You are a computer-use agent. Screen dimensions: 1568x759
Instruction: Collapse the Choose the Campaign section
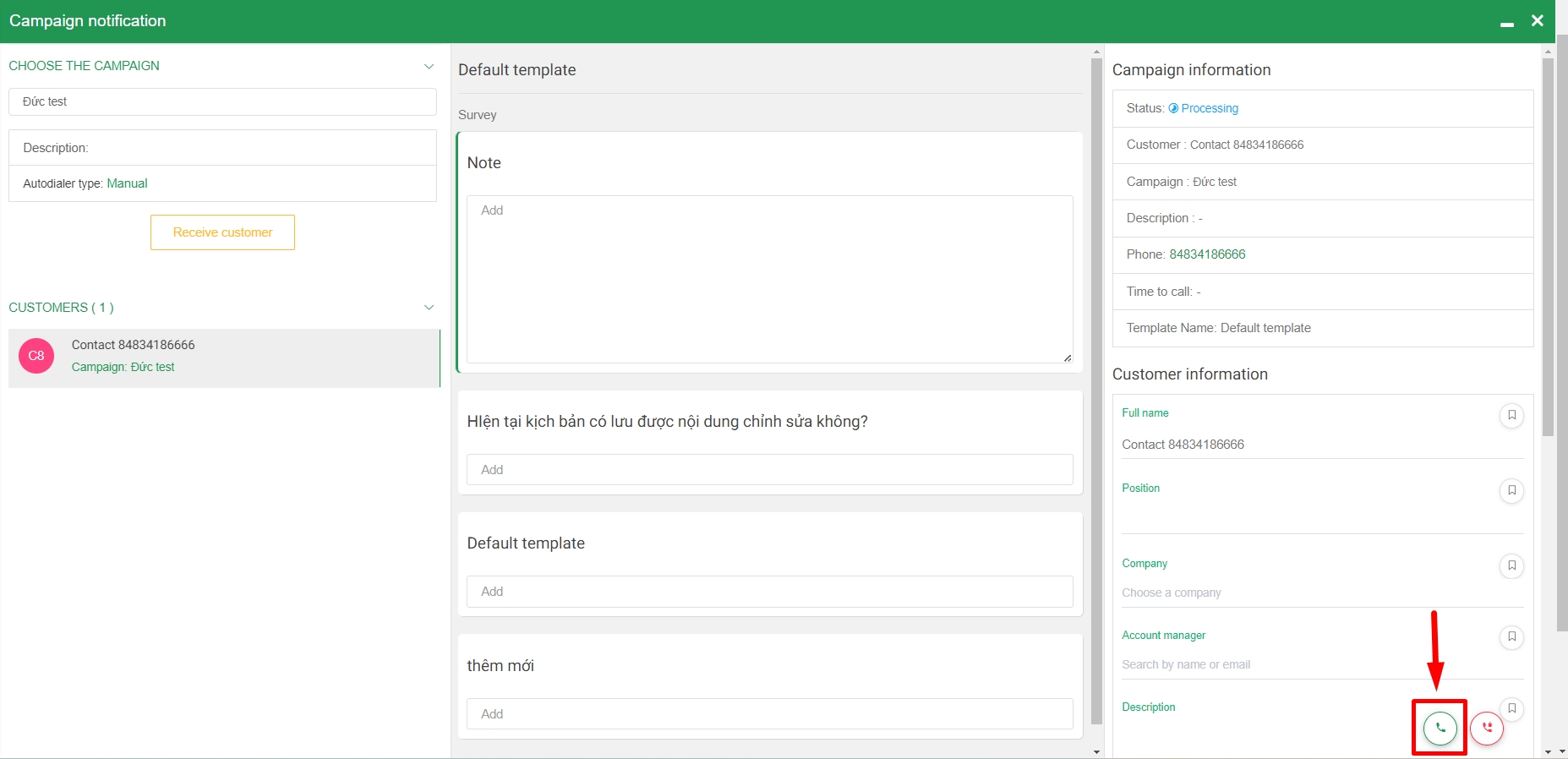point(429,66)
